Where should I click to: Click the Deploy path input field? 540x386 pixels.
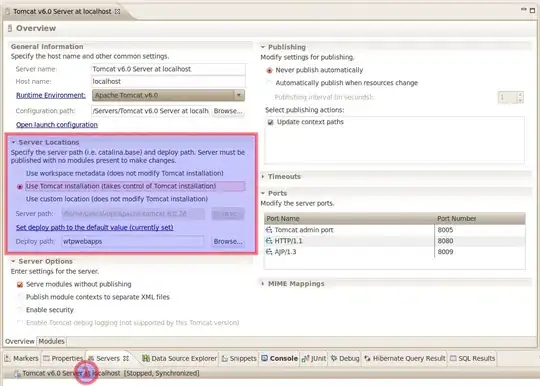[x=133, y=241]
